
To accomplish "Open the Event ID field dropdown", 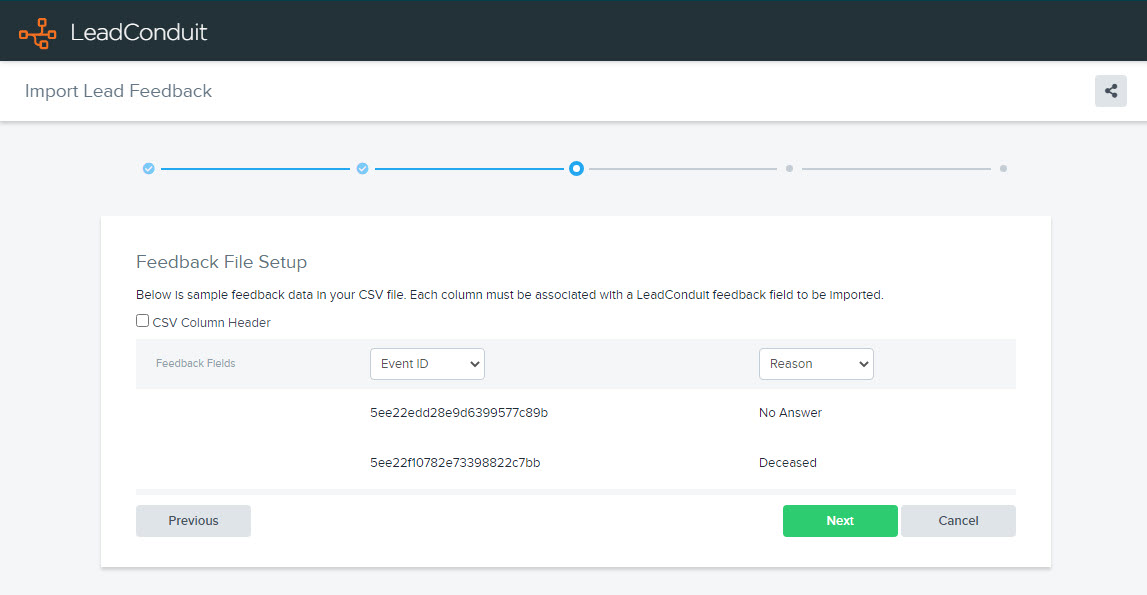I will [x=427, y=364].
